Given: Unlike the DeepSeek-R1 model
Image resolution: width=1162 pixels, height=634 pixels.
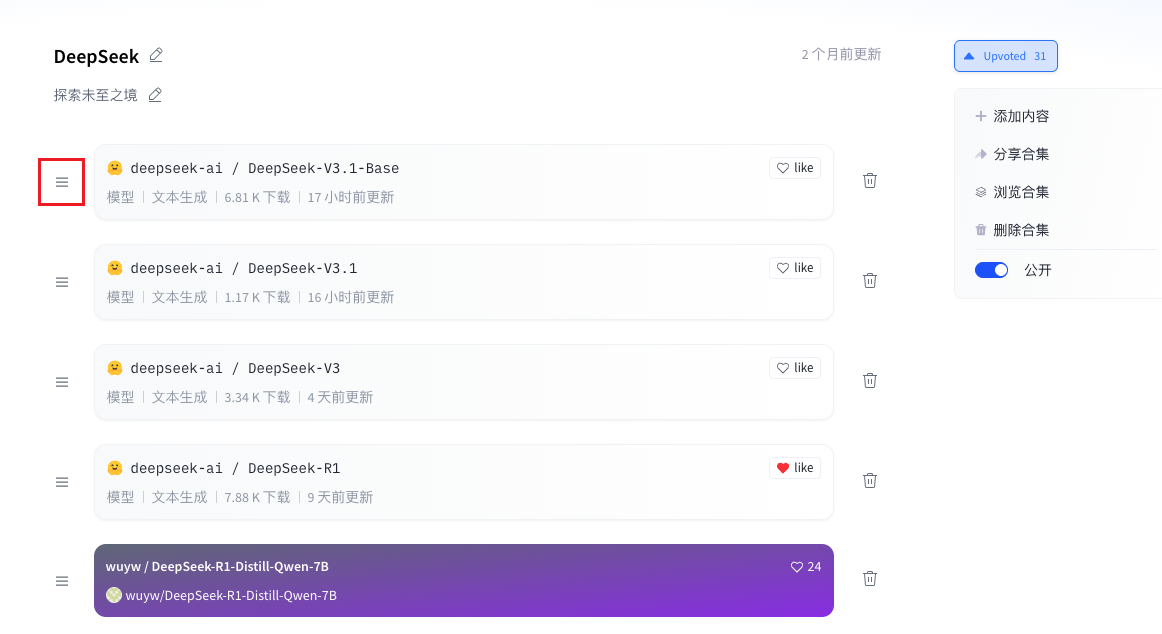Looking at the screenshot, I should (795, 468).
